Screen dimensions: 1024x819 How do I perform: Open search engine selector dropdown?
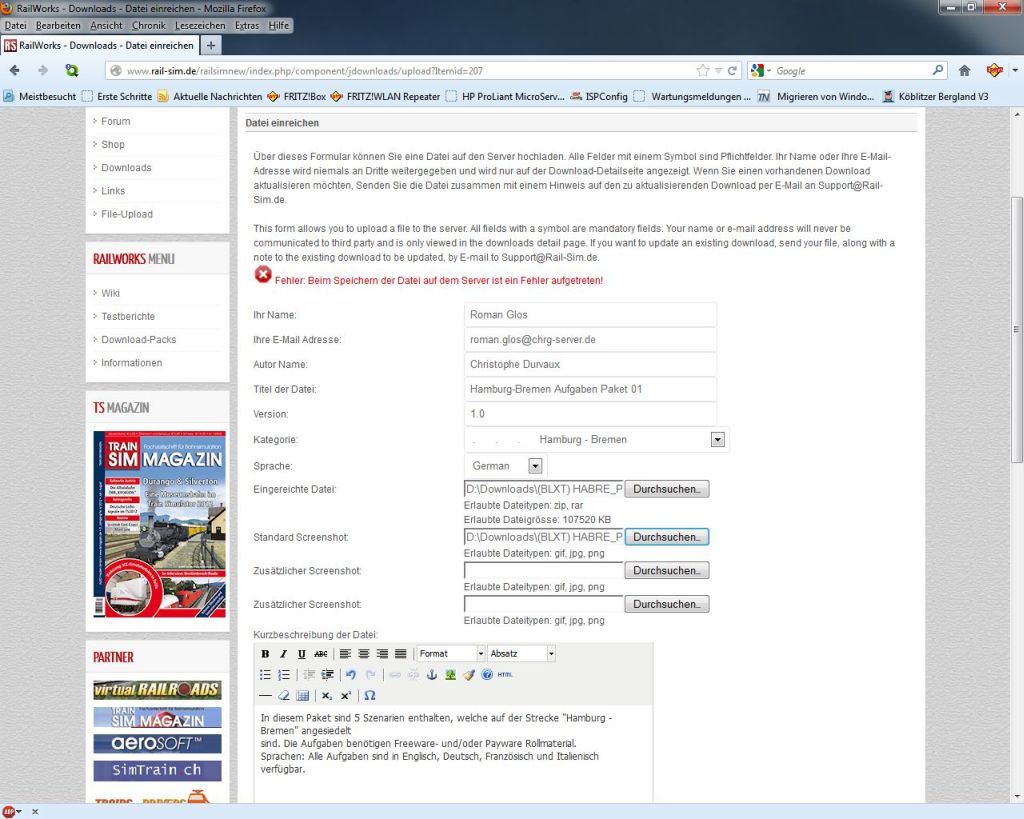coord(761,71)
